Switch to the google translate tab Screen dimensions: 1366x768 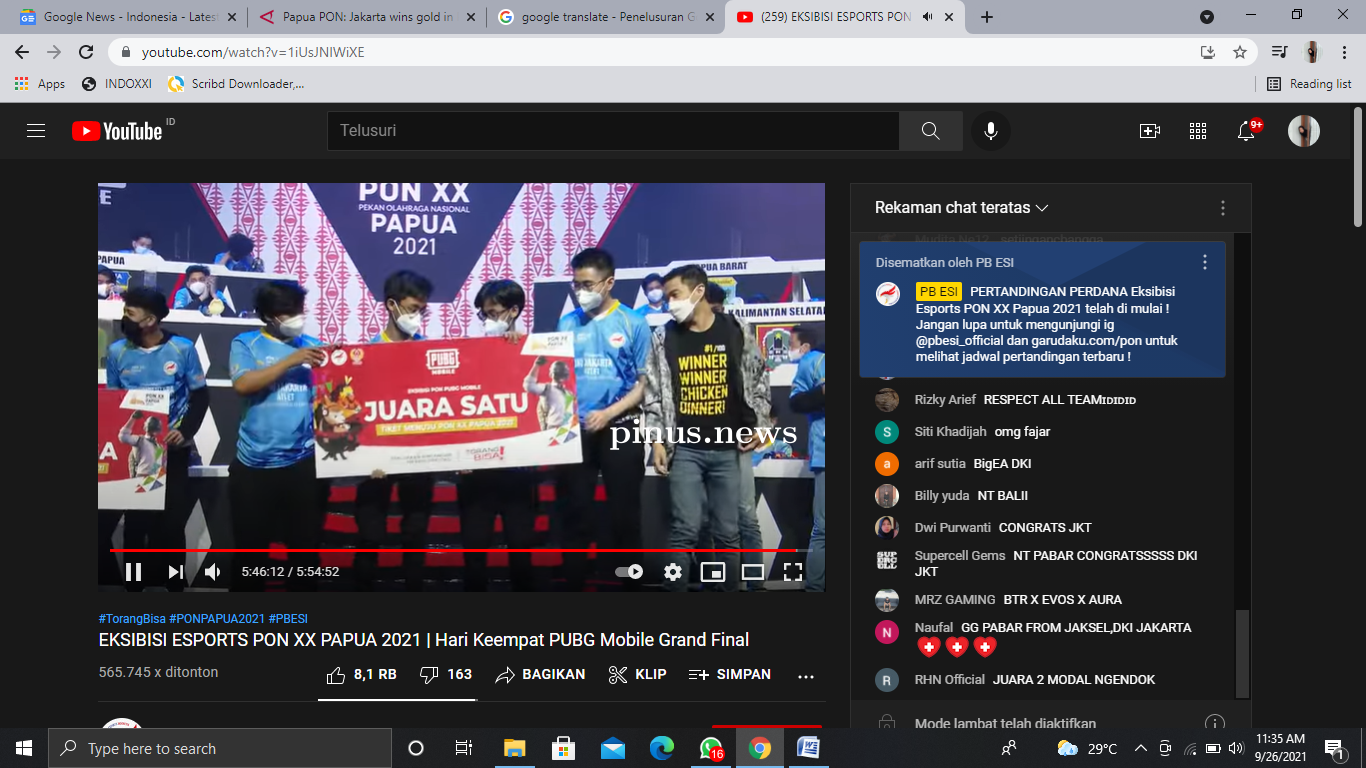click(x=605, y=17)
